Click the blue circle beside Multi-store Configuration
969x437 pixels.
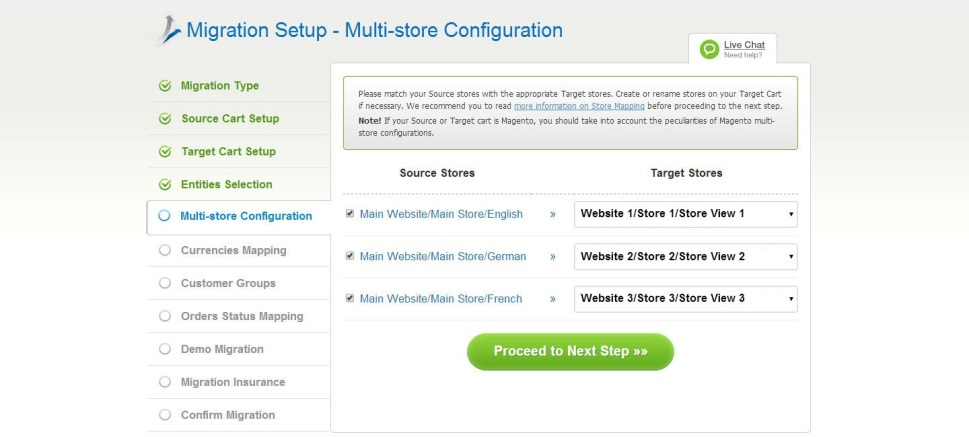tap(165, 216)
